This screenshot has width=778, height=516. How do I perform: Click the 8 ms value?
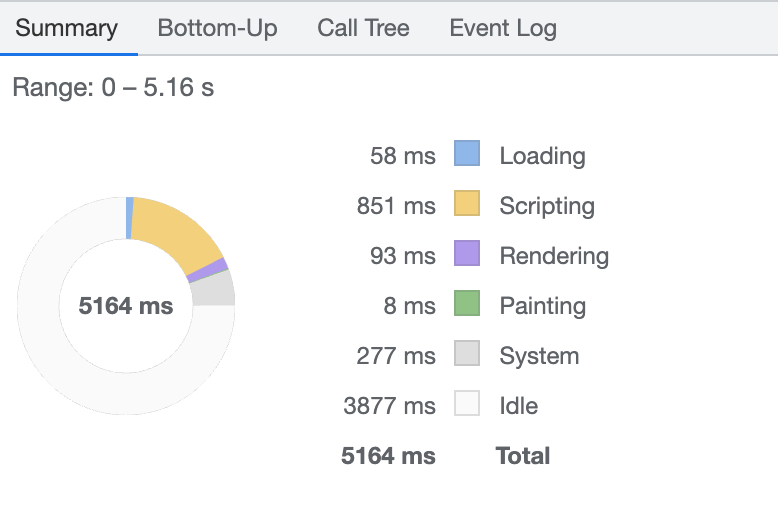[409, 306]
